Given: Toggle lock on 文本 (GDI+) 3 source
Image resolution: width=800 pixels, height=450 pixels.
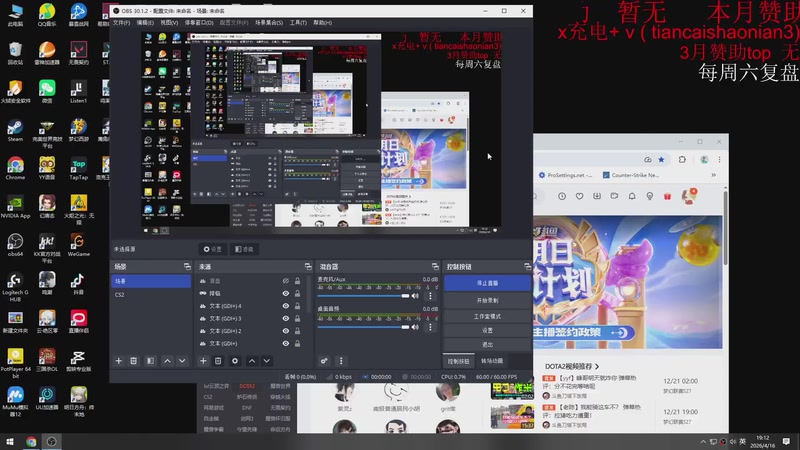Looking at the screenshot, I should (297, 318).
